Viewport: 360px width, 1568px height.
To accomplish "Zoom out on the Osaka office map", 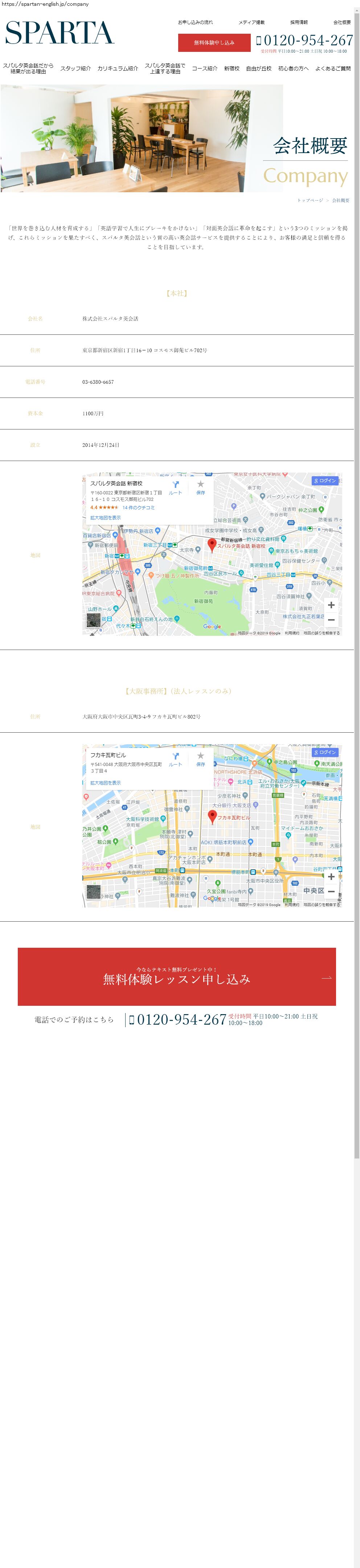I will [331, 892].
